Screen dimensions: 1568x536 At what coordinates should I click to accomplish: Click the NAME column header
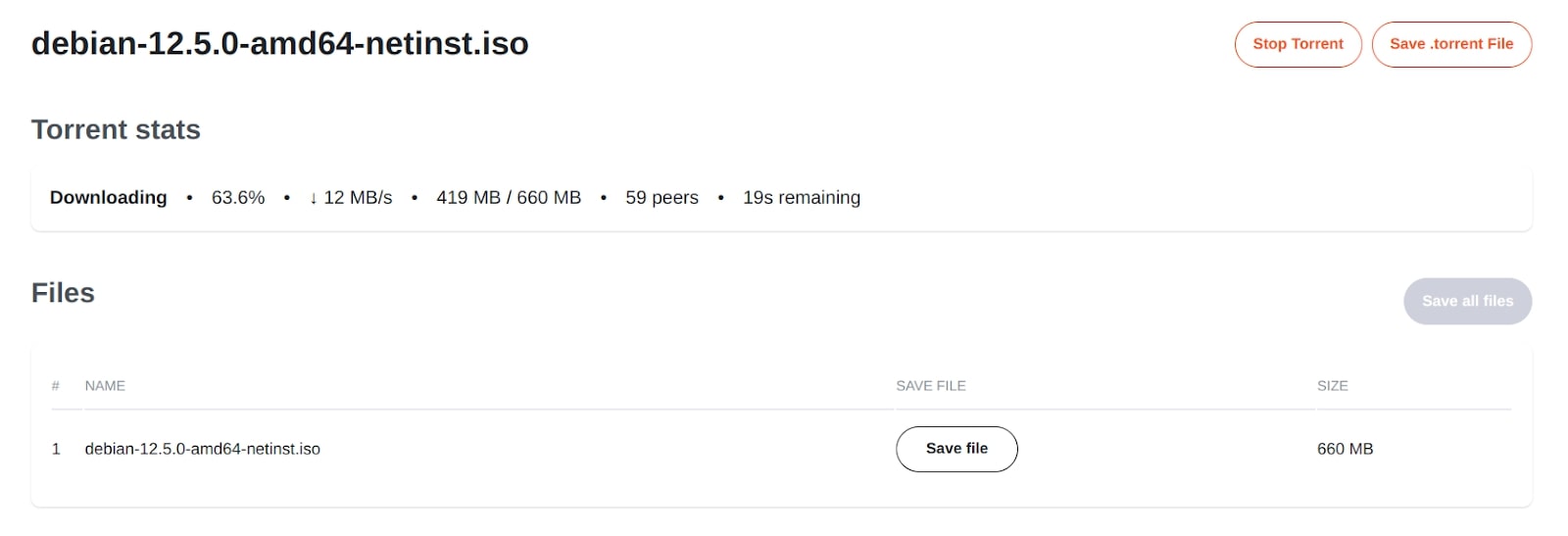point(105,386)
